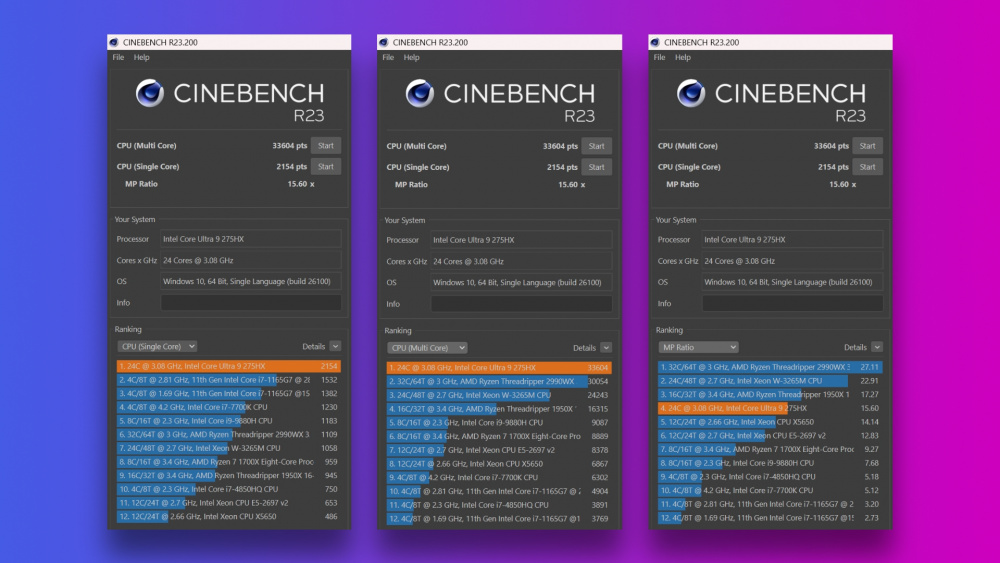
Task: Click the Cinebench title bar icon in the middle window
Action: click(385, 43)
